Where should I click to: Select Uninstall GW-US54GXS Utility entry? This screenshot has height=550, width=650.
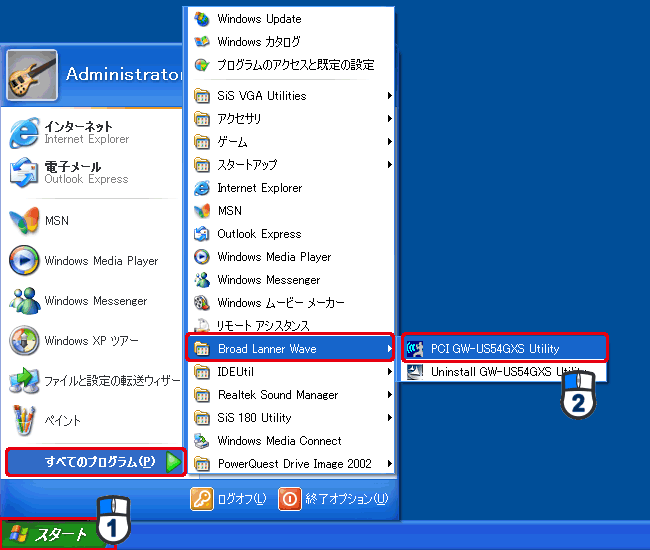click(504, 372)
